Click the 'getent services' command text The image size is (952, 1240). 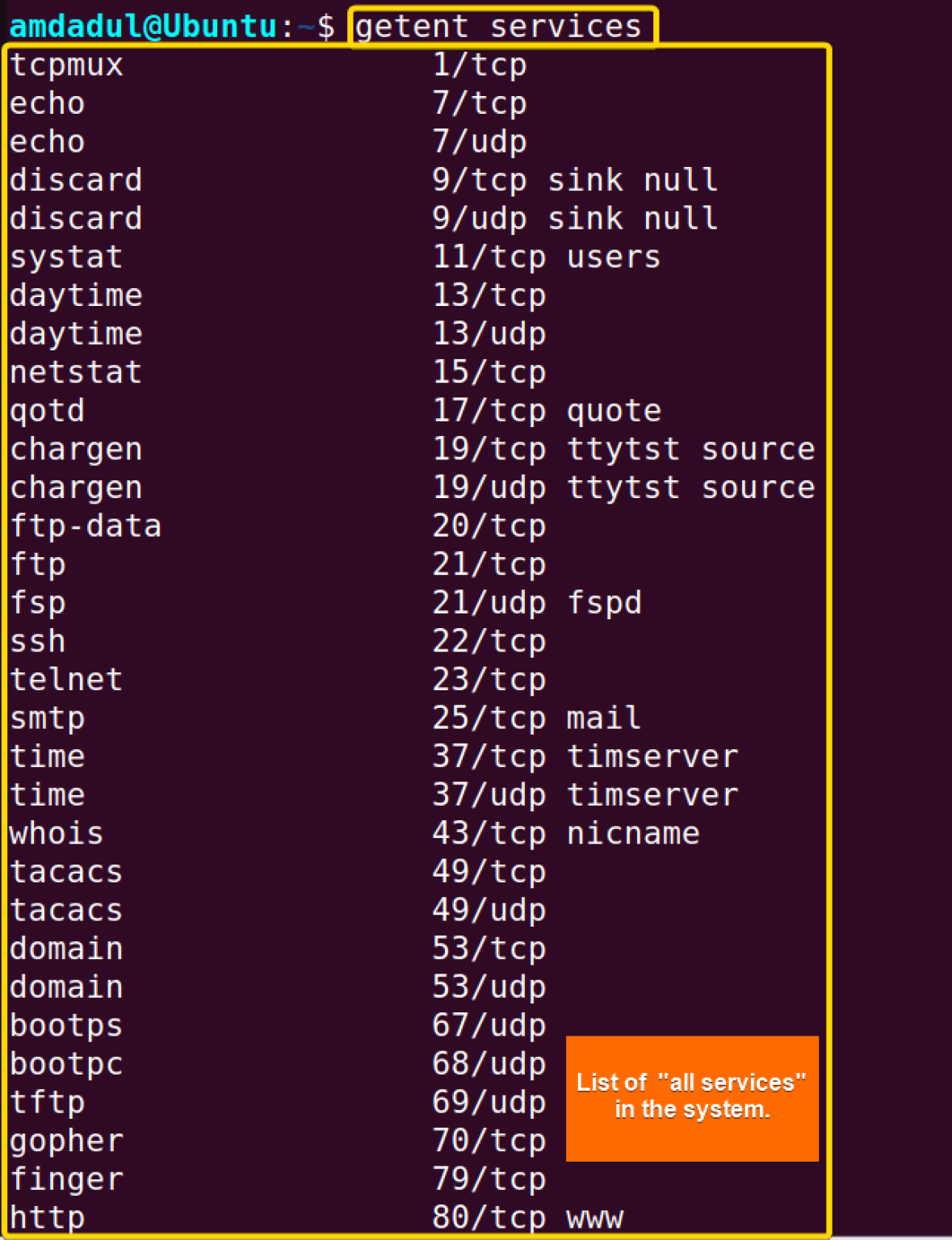(498, 27)
